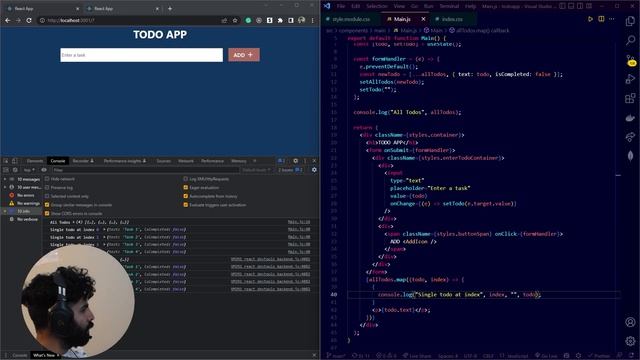Screen dimensions: 640x360
Task: Open the Main.js source link on All Todos row
Action: 299,222
